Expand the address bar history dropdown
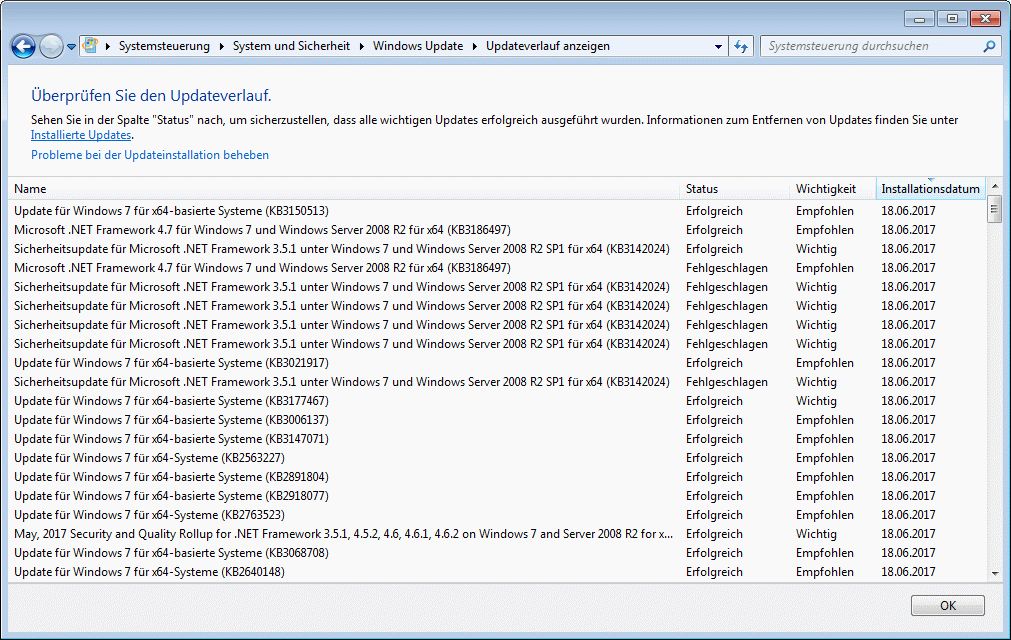Image resolution: width=1011 pixels, height=640 pixels. coord(719,47)
